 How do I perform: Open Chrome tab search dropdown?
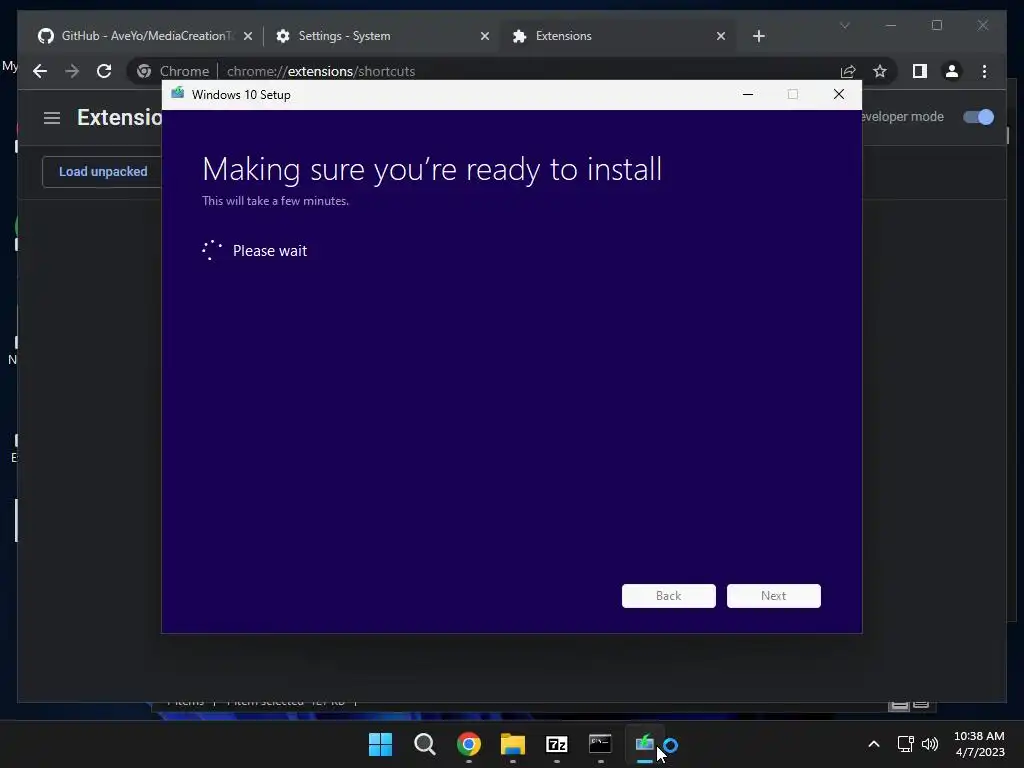pyautogui.click(x=844, y=25)
